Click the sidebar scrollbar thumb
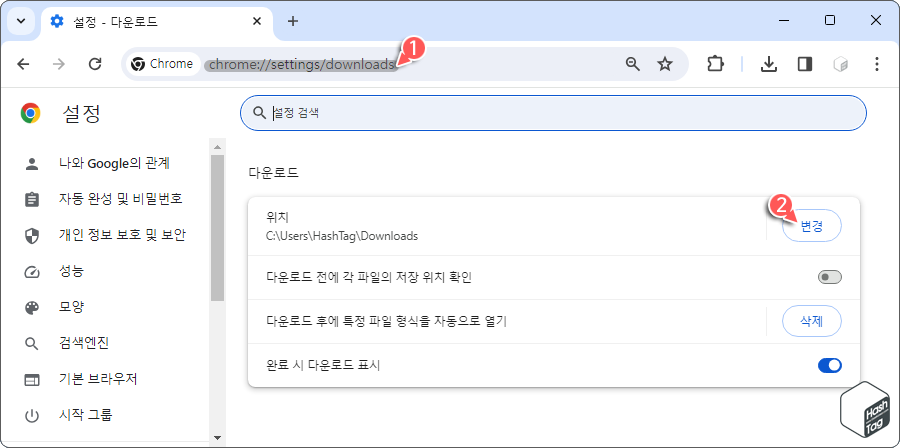 [217, 228]
